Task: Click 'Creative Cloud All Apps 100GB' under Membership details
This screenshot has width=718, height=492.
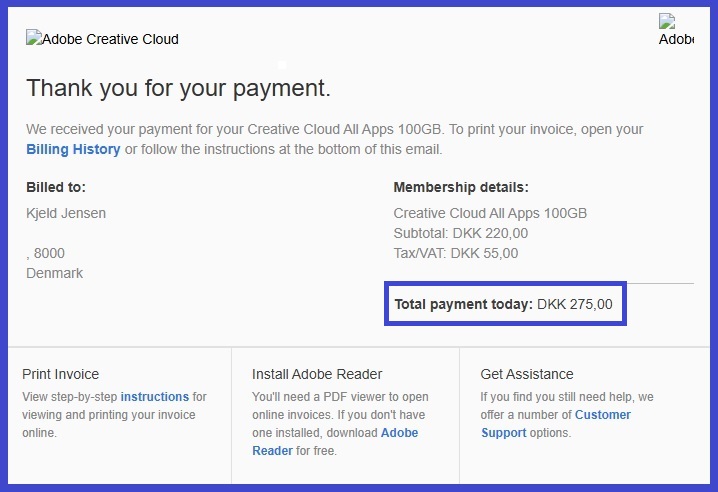Action: 490,213
